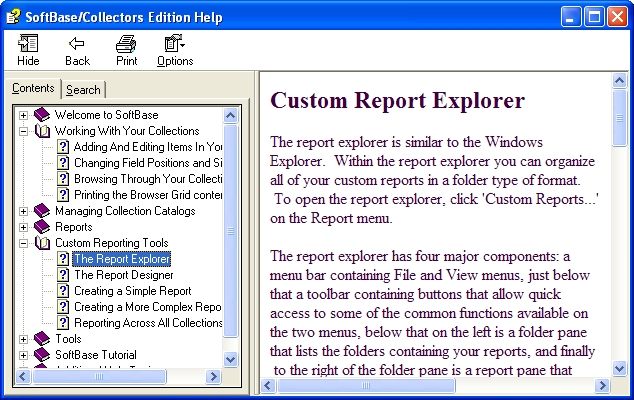This screenshot has width=634, height=400.
Task: Click topic icon for Changing Field Positions
Action: (x=63, y=163)
